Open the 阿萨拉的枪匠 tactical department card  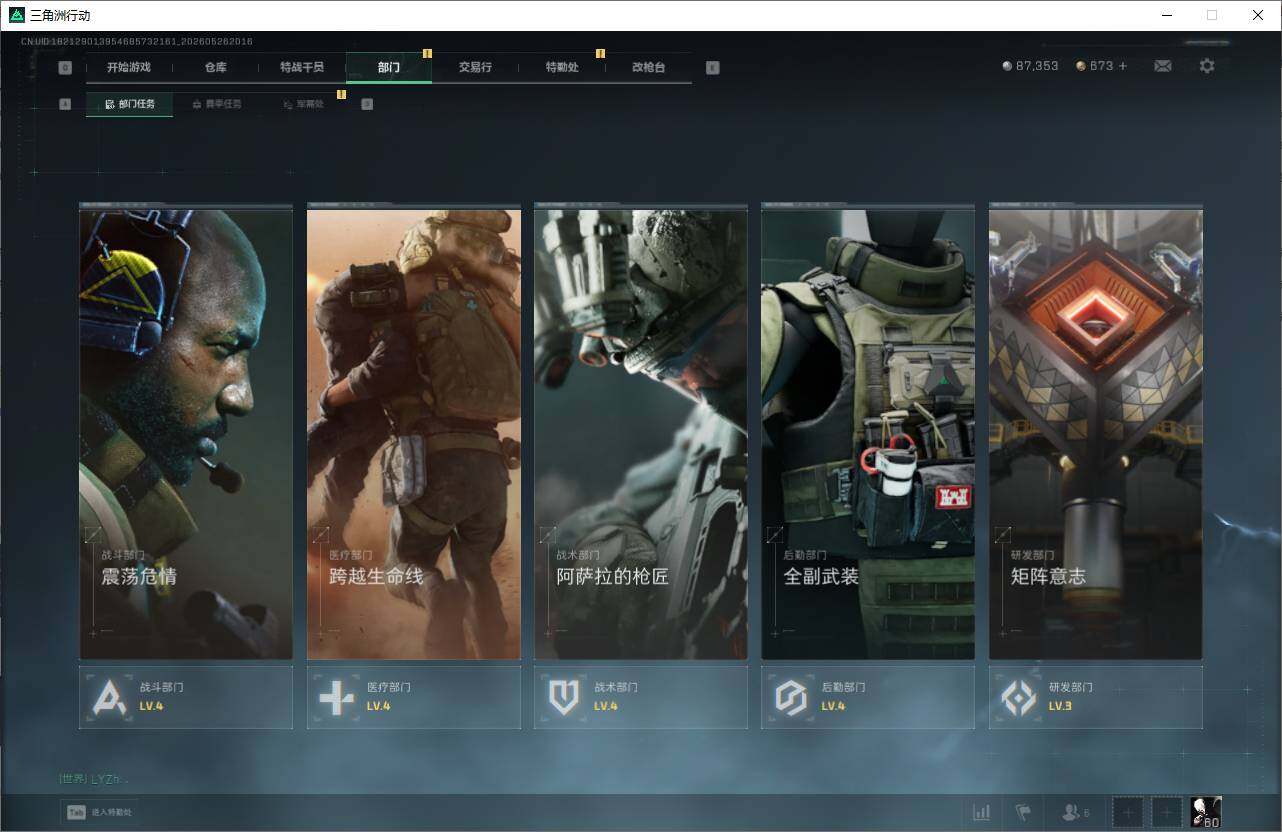pyautogui.click(x=641, y=432)
